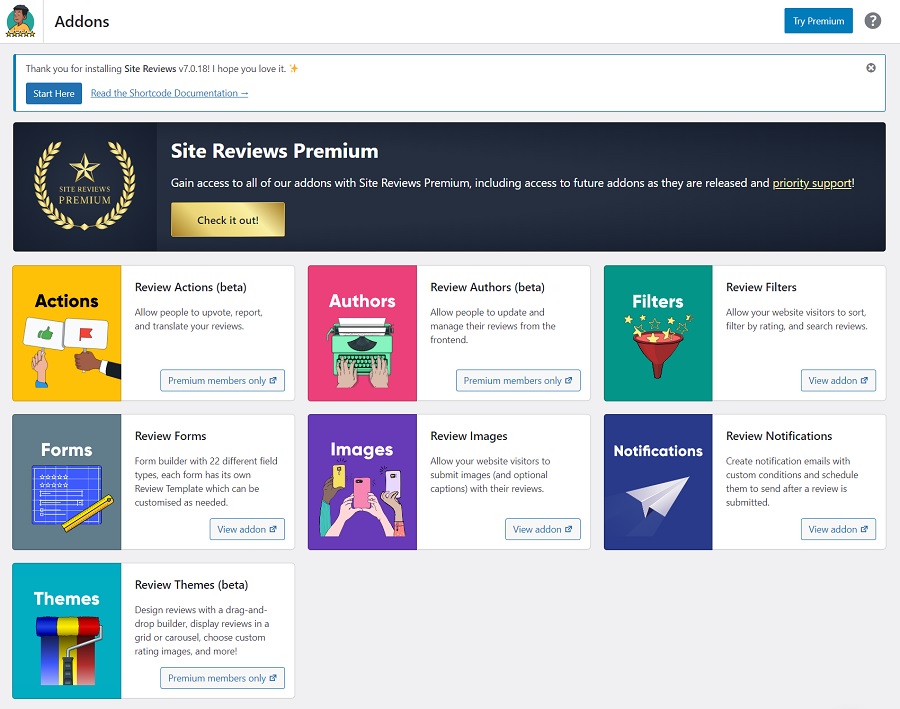The height and width of the screenshot is (709, 900).
Task: Click the Review Forms description text
Action: [x=206, y=482]
